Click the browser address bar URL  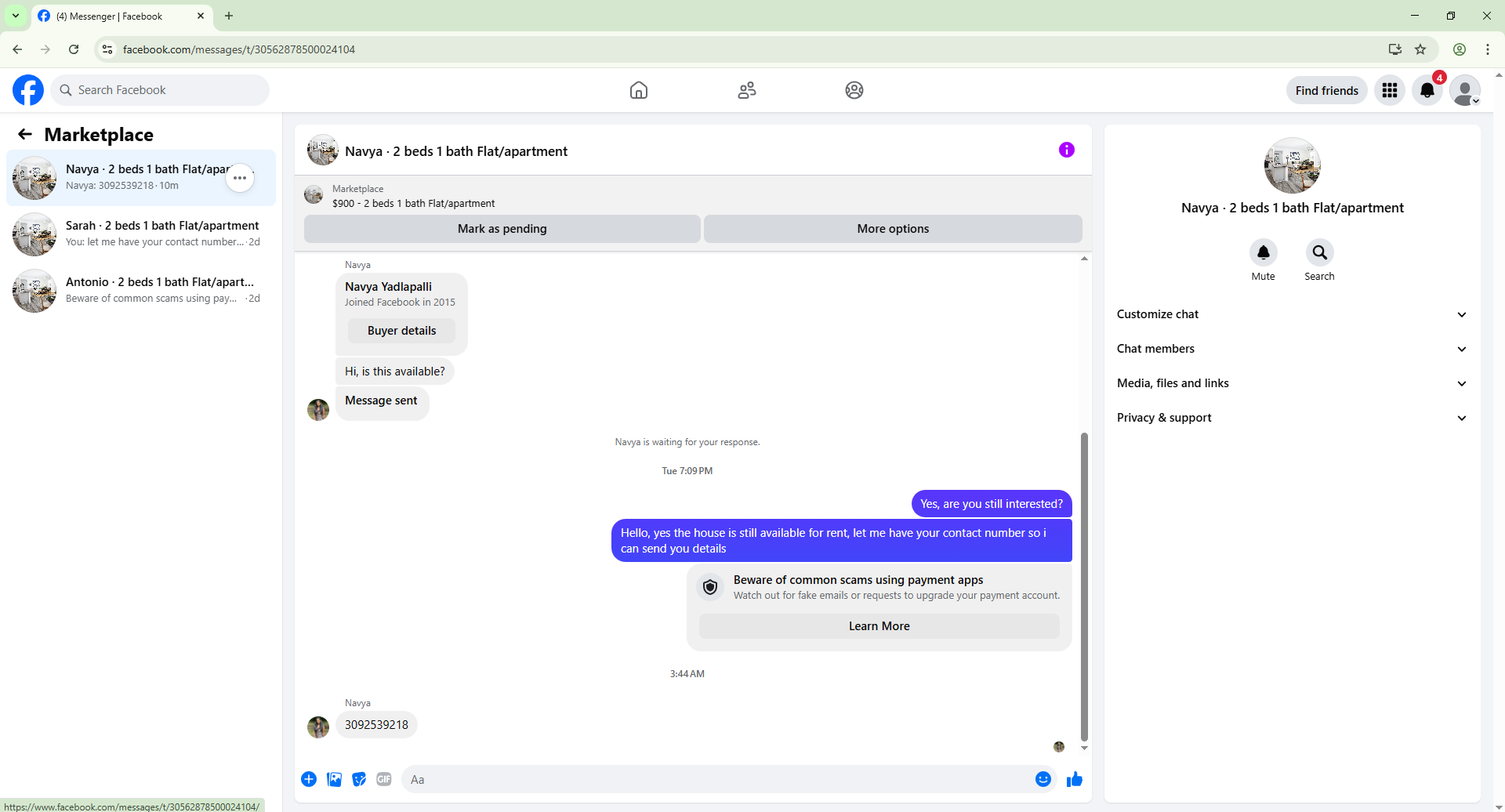pos(239,49)
